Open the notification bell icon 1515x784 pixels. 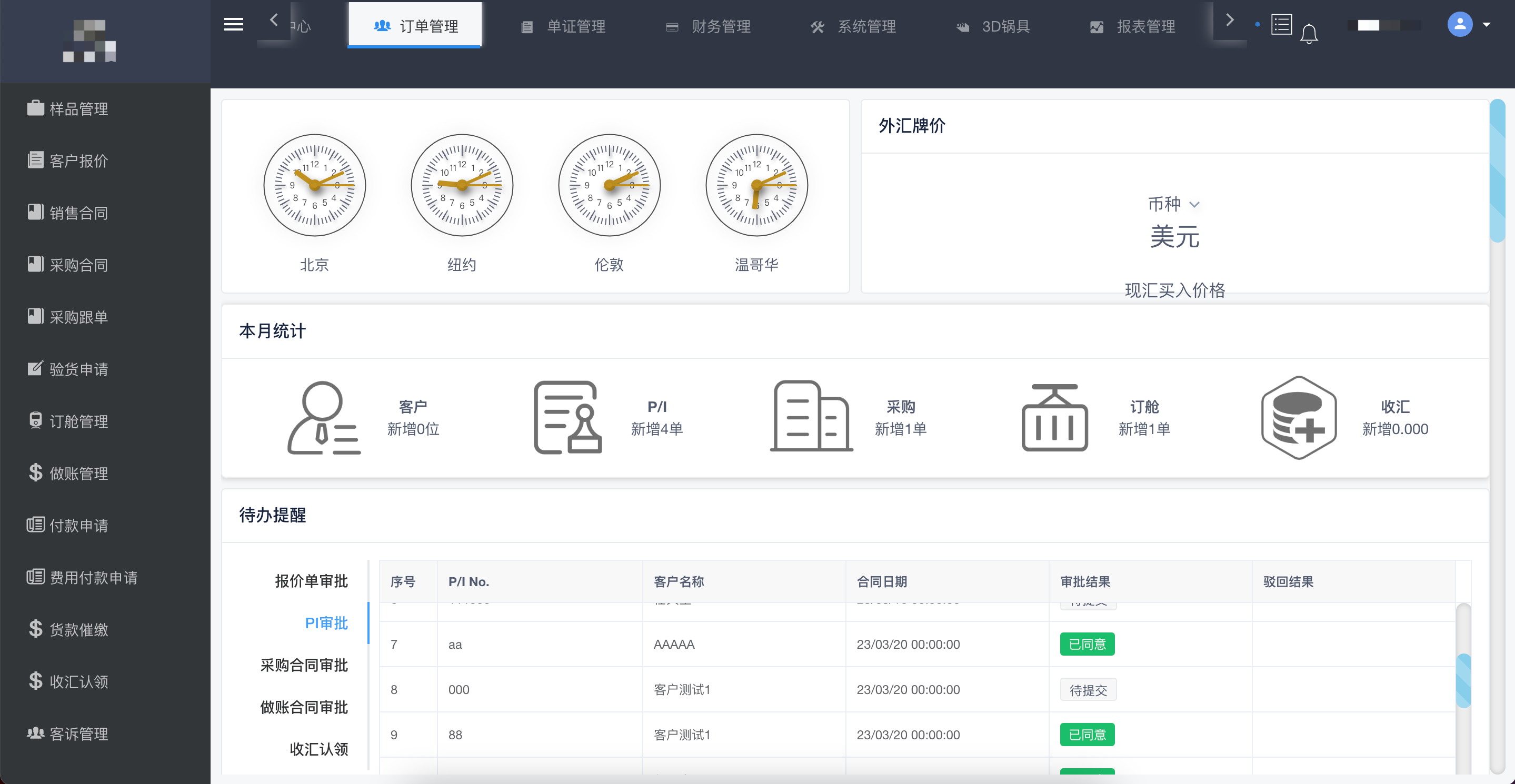[x=1309, y=34]
